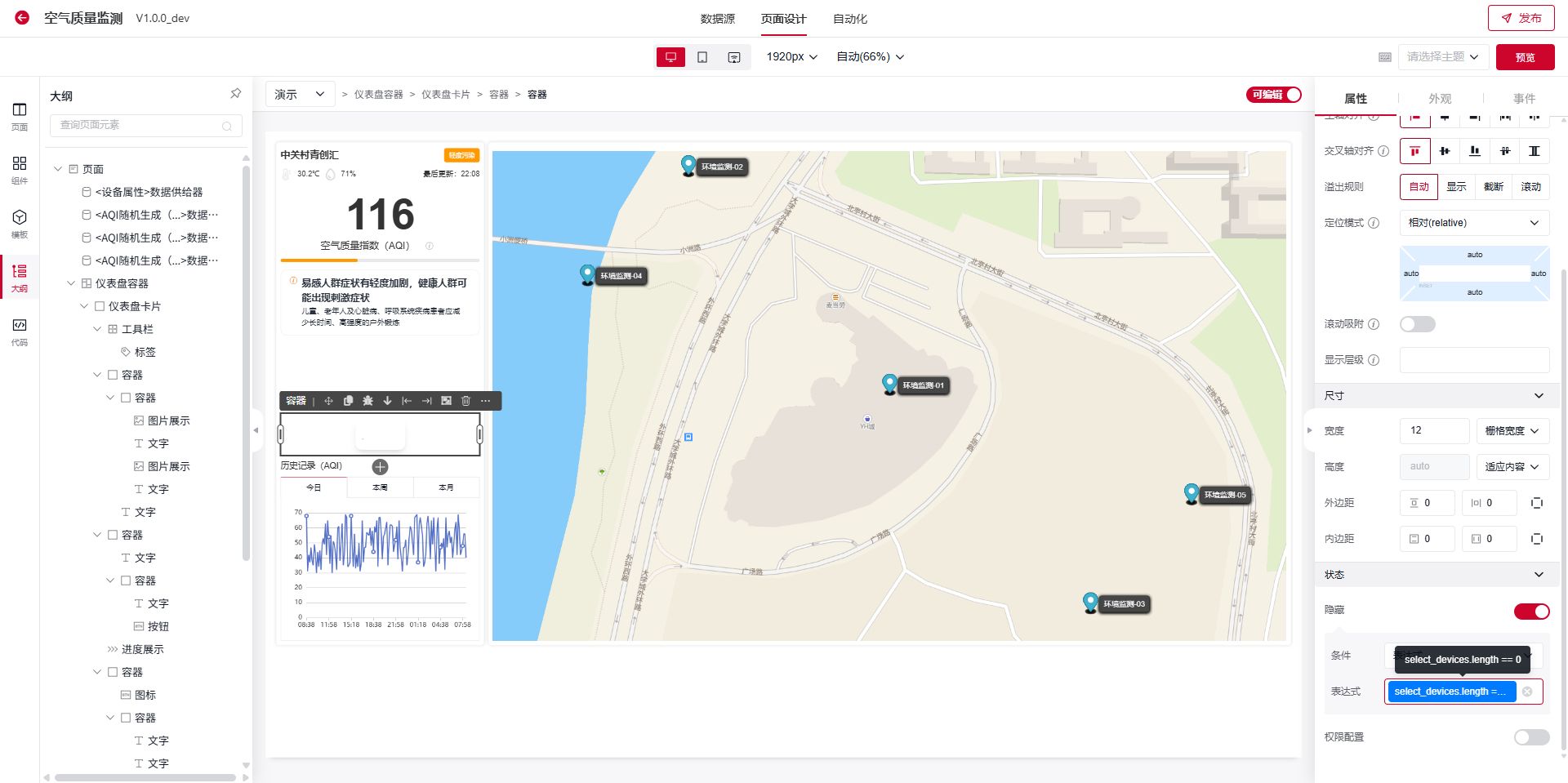Click the plus add button below container

coord(380,467)
